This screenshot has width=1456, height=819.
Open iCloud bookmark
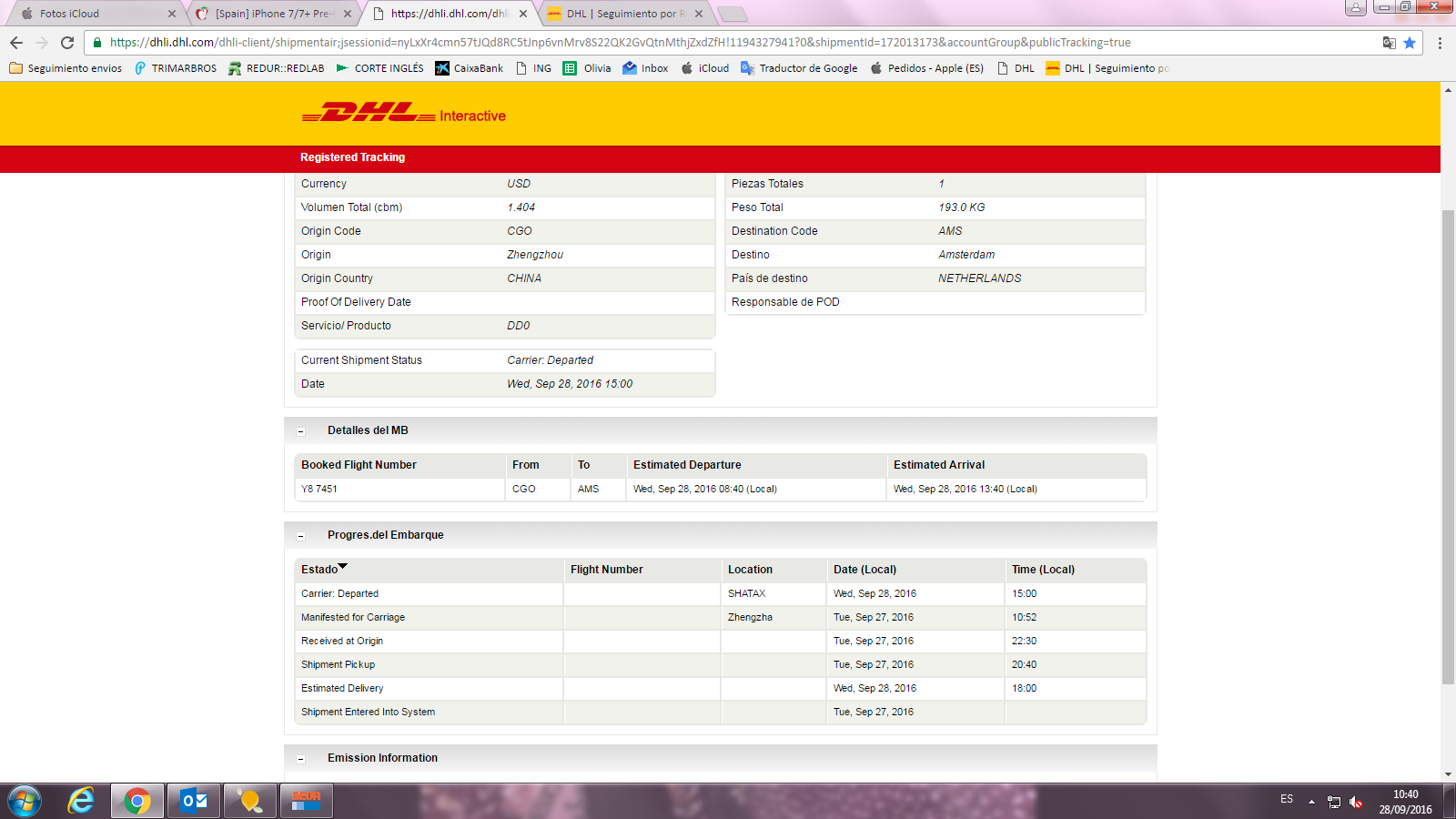coord(705,68)
